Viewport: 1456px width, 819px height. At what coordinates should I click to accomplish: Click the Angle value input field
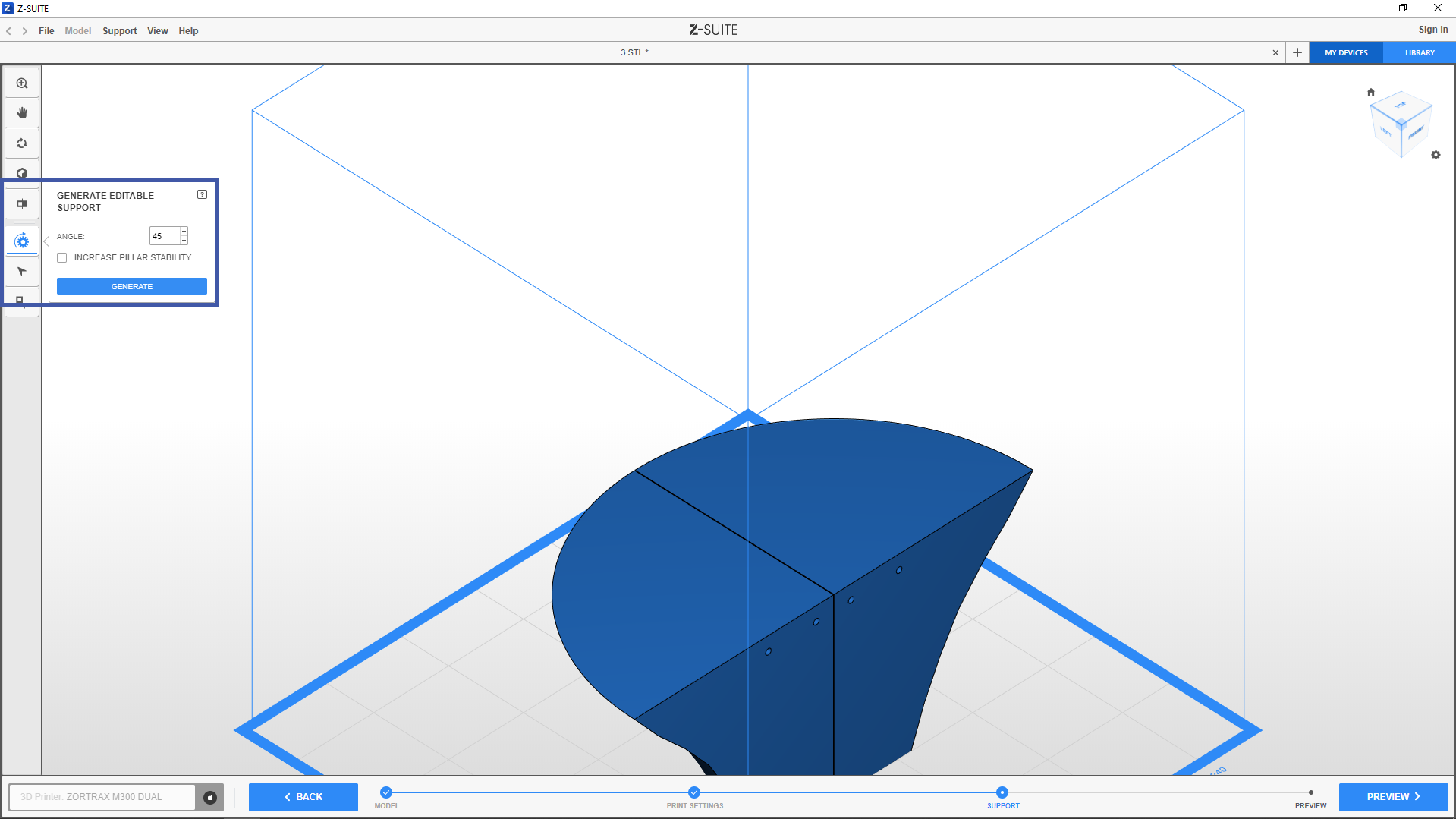point(164,236)
